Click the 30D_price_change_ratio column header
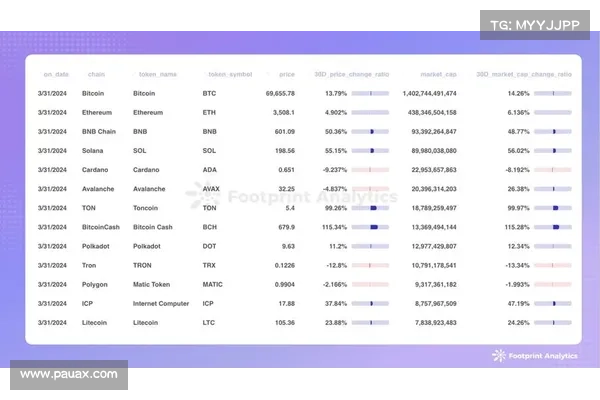The image size is (600, 400). [352, 74]
